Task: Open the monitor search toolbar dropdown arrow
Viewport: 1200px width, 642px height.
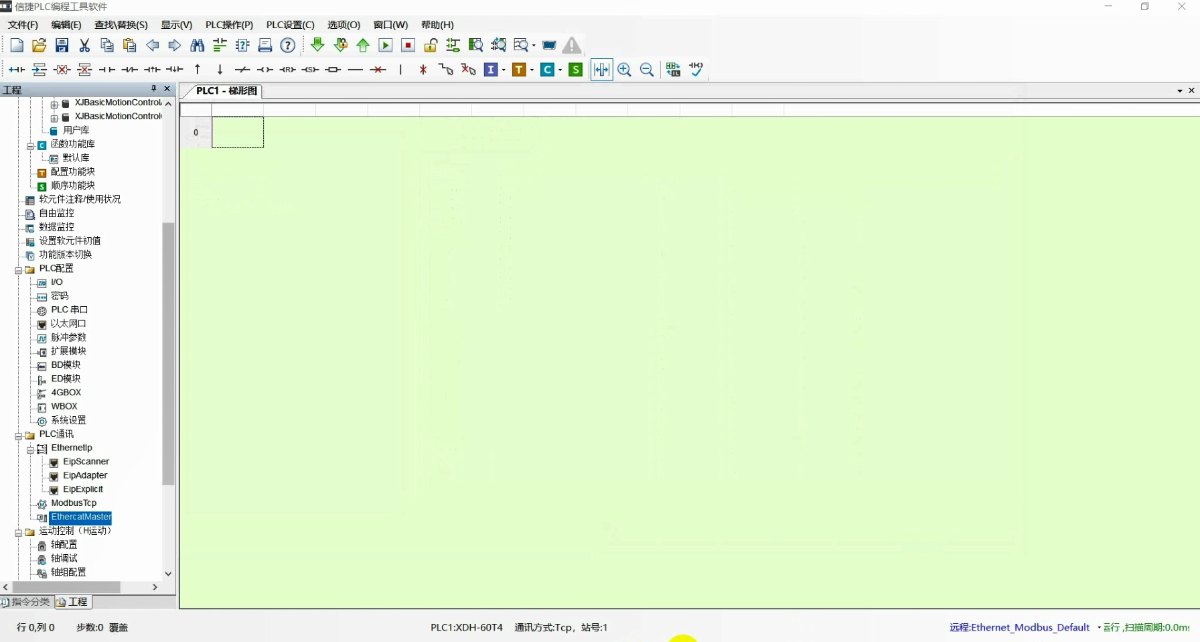Action: [x=534, y=46]
